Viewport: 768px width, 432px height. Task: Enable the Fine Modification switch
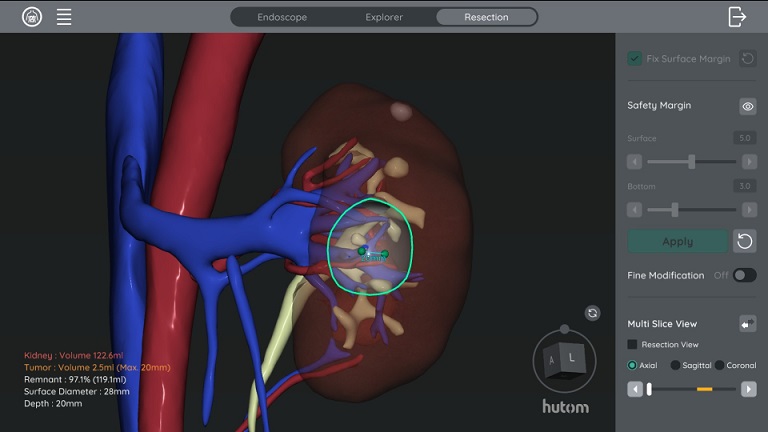point(744,275)
